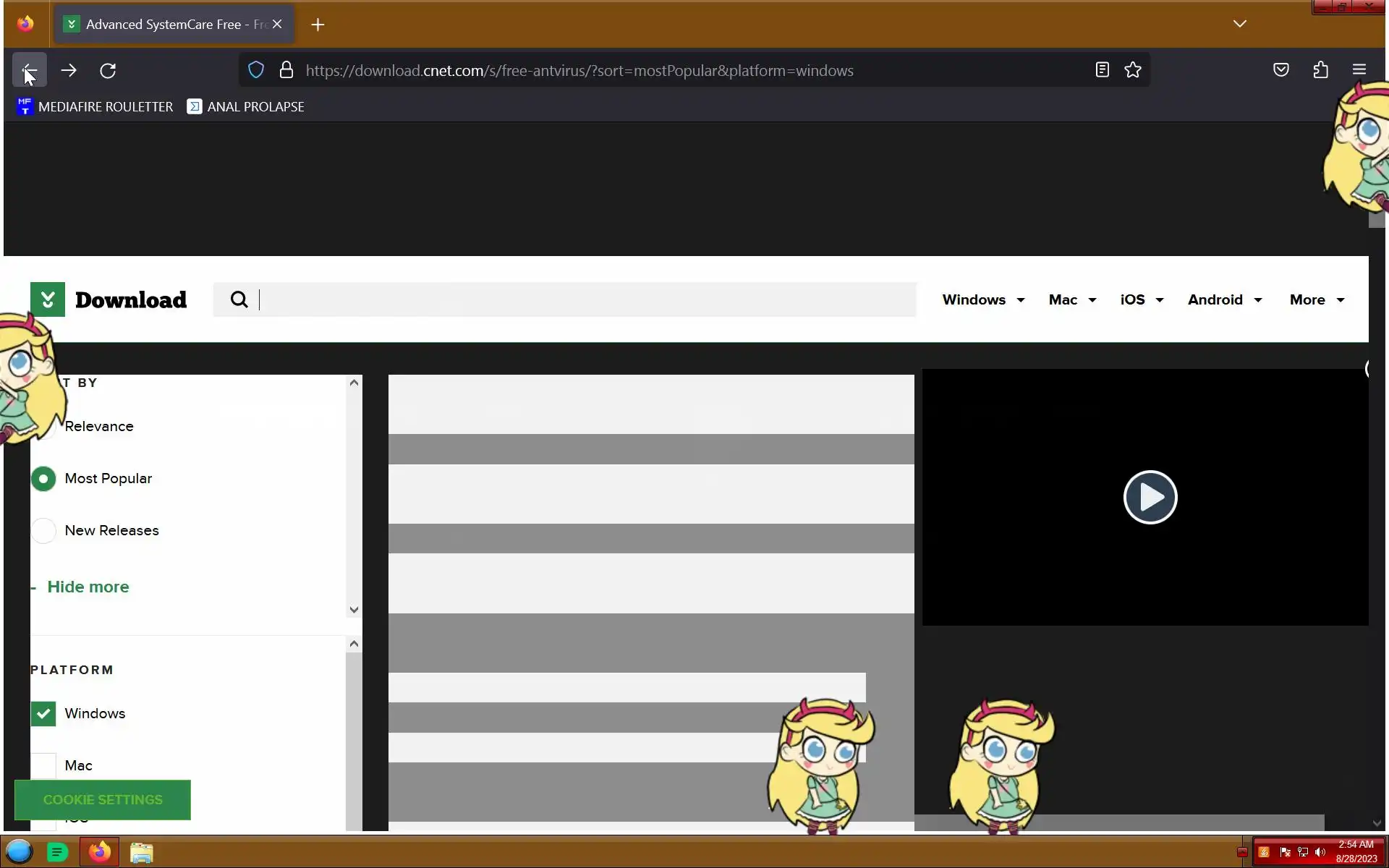Screen dimensions: 1389x868
Task: Click the forward navigation arrow
Action: pos(69,71)
